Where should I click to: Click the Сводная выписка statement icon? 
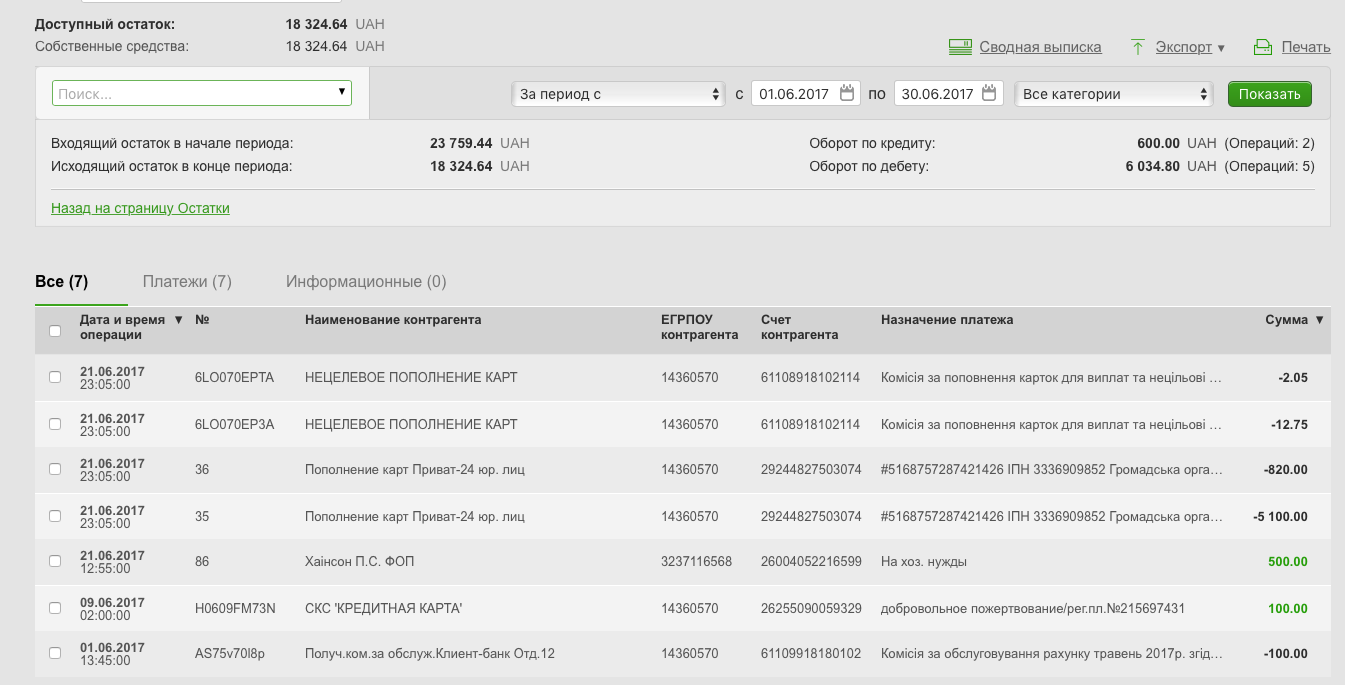click(x=960, y=47)
